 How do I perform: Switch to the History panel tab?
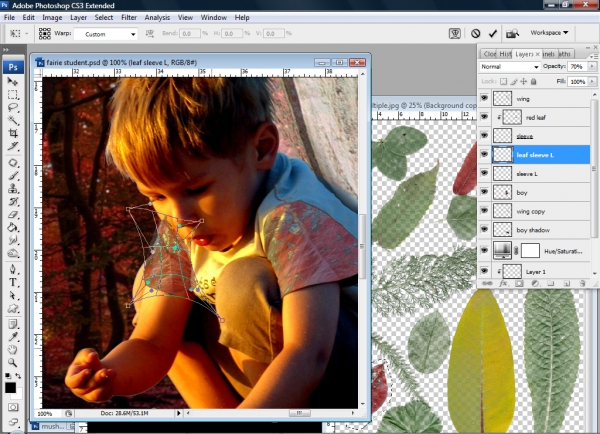(x=505, y=54)
